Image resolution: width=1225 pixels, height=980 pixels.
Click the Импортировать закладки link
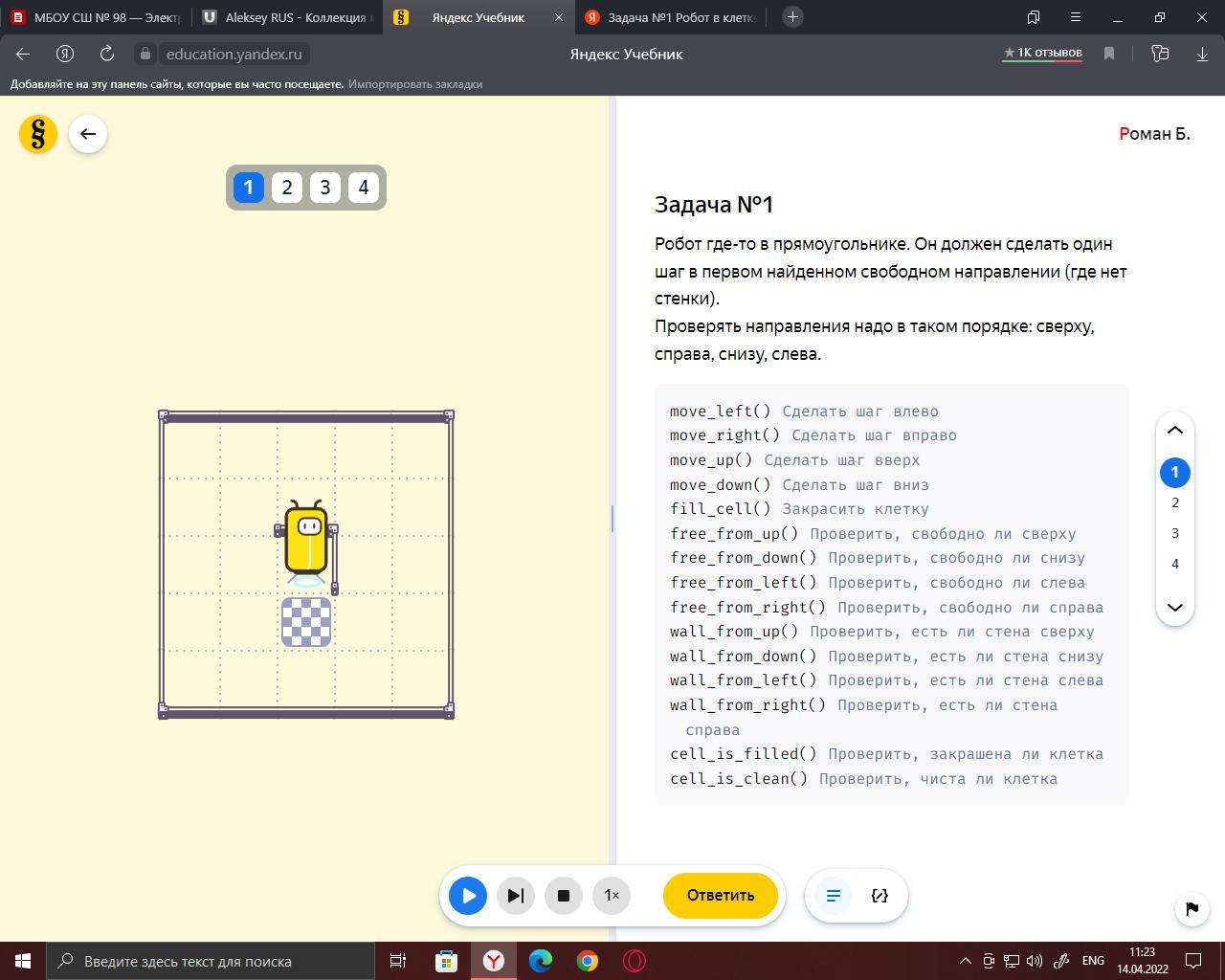414,84
